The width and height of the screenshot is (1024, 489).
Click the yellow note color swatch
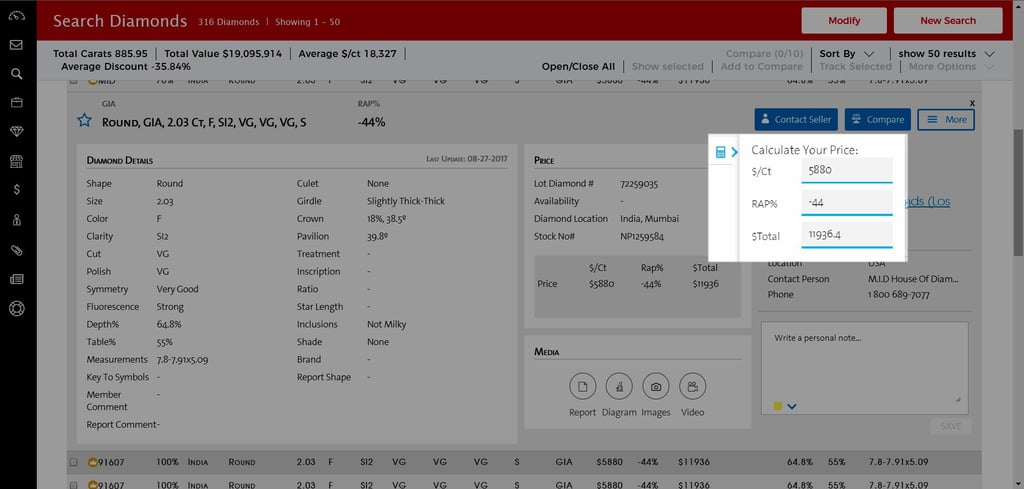(778, 406)
